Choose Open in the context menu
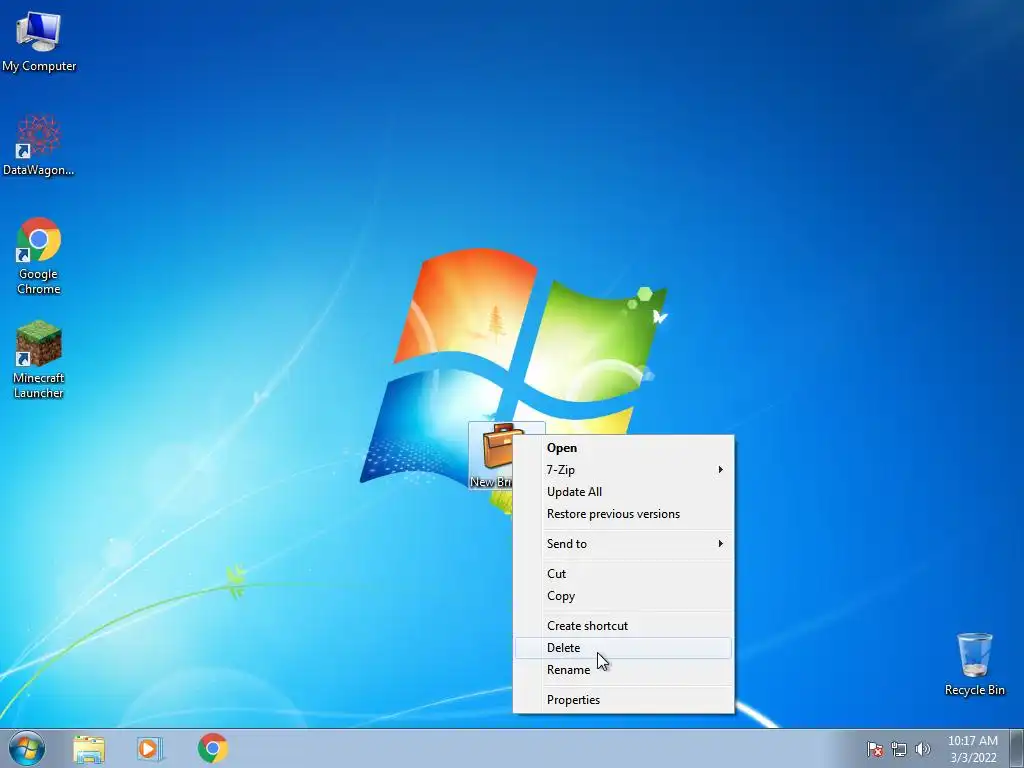Screen dimensions: 1024x768 tap(624, 448)
